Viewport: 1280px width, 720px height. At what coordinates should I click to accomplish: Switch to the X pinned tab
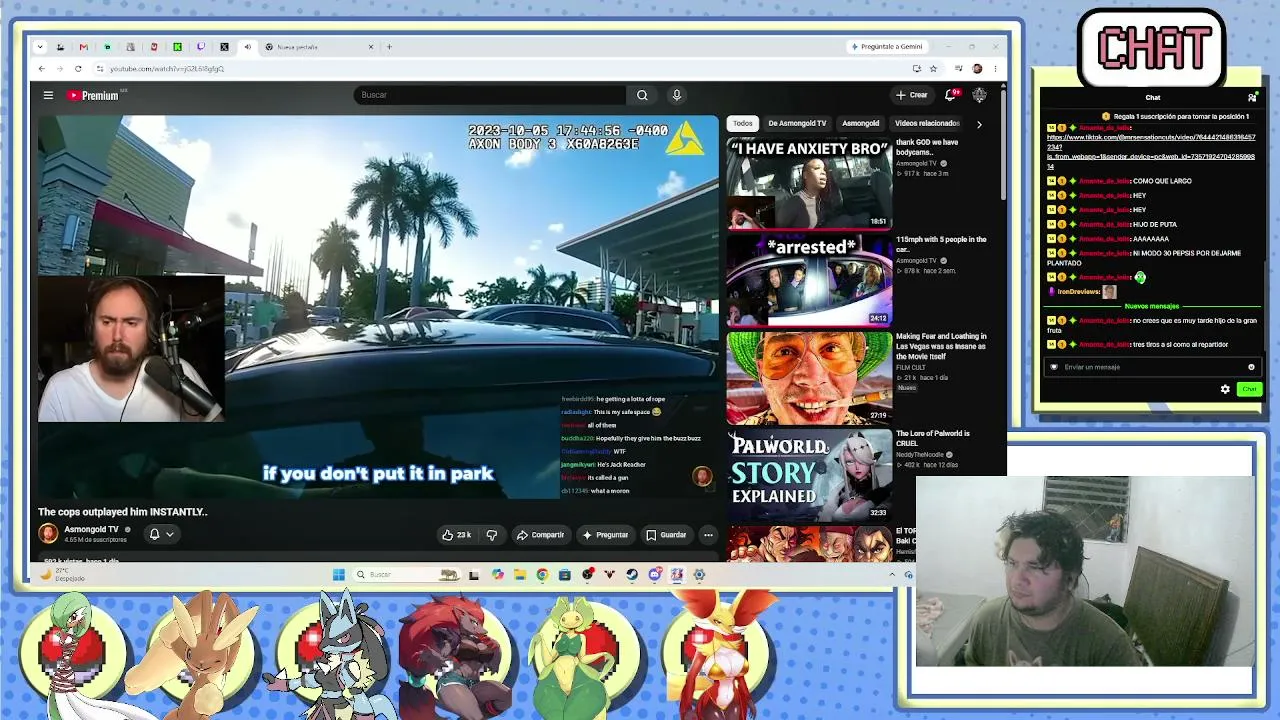224,47
